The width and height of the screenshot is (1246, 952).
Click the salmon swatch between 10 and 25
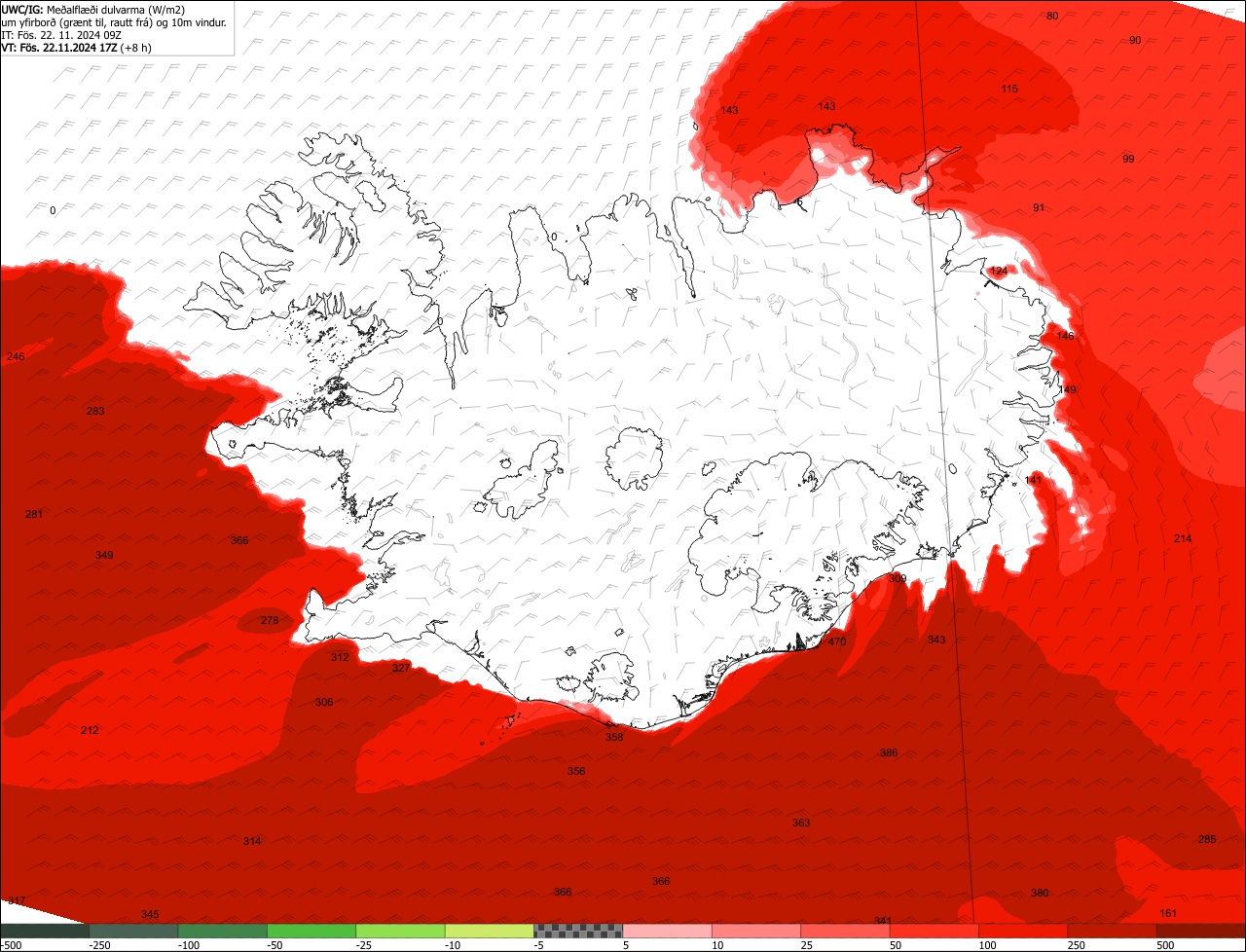point(756,931)
